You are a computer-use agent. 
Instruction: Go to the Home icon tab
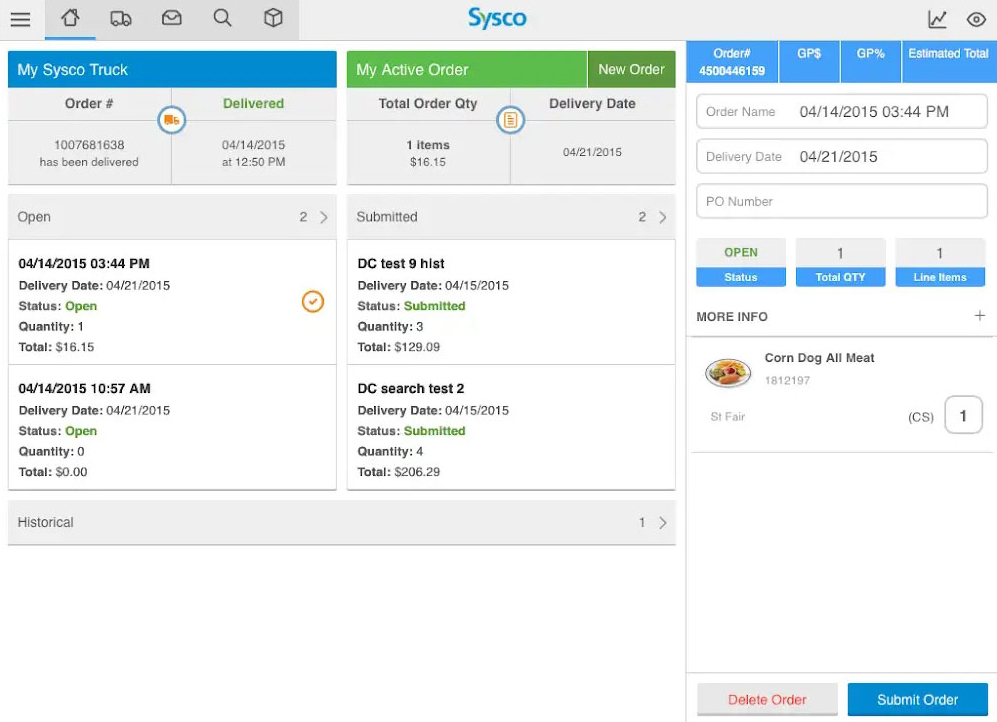pyautogui.click(x=70, y=18)
